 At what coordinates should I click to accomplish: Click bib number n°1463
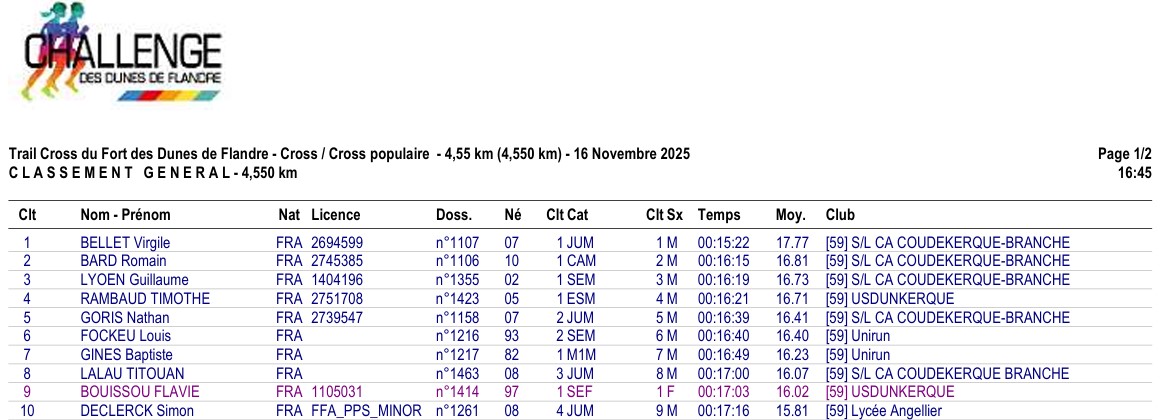(x=457, y=373)
